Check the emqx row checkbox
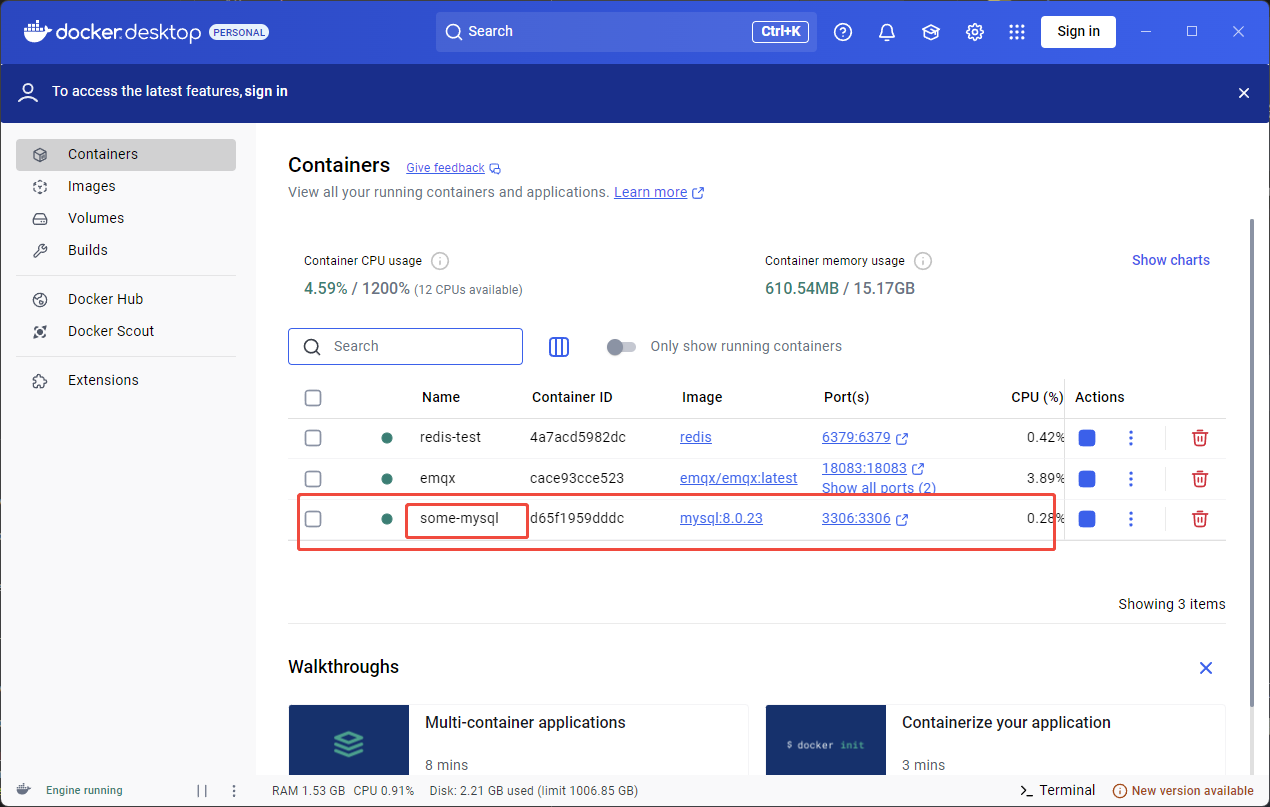 point(313,479)
